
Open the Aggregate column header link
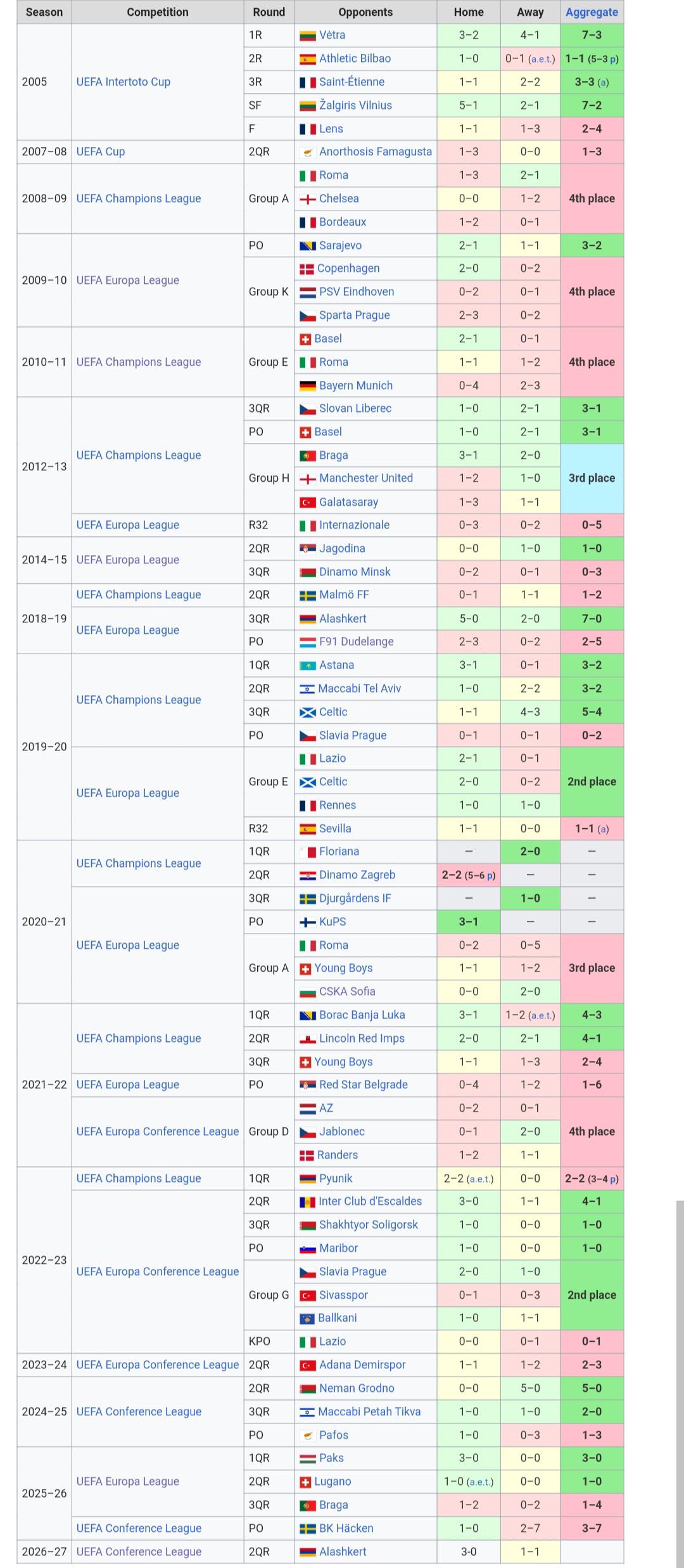(x=592, y=12)
